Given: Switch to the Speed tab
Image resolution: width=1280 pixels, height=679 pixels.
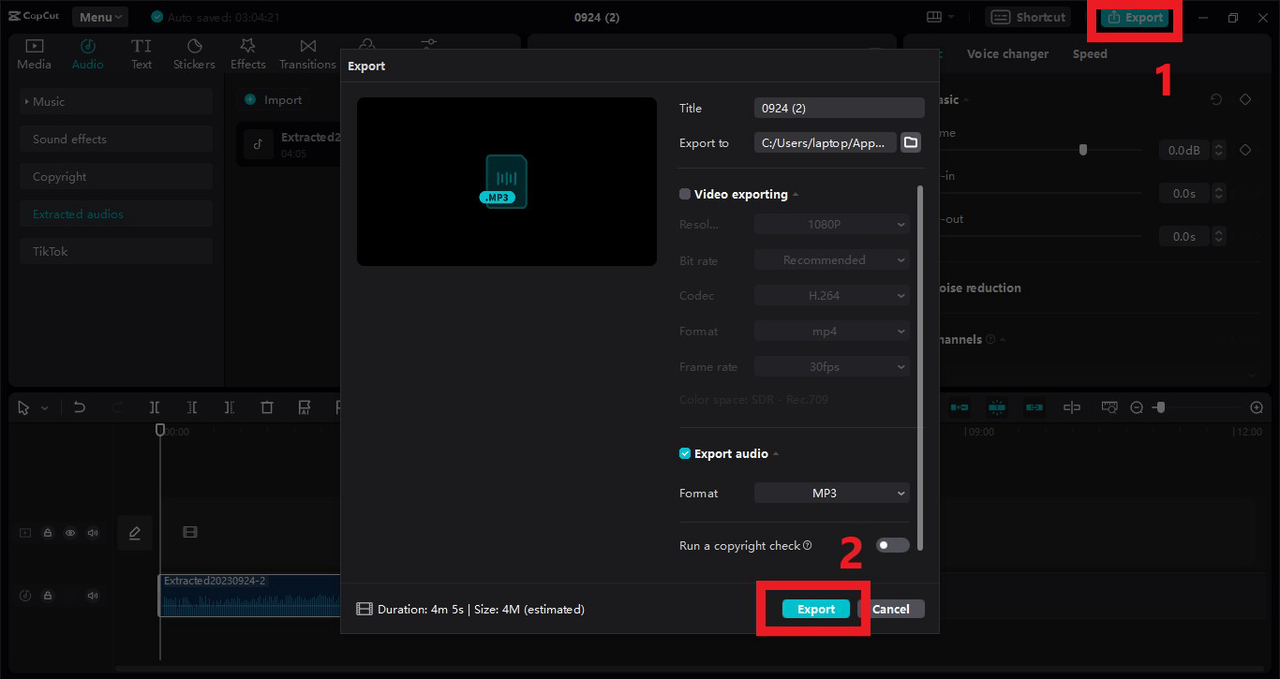Looking at the screenshot, I should pos(1090,54).
